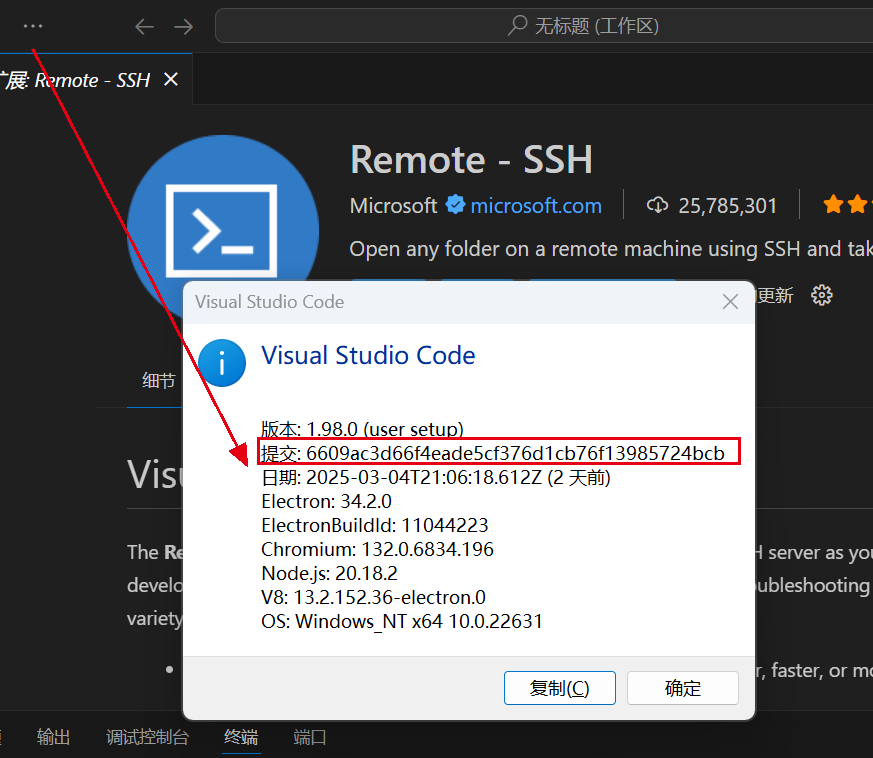
Task: Click the download cloud icon
Action: click(658, 205)
